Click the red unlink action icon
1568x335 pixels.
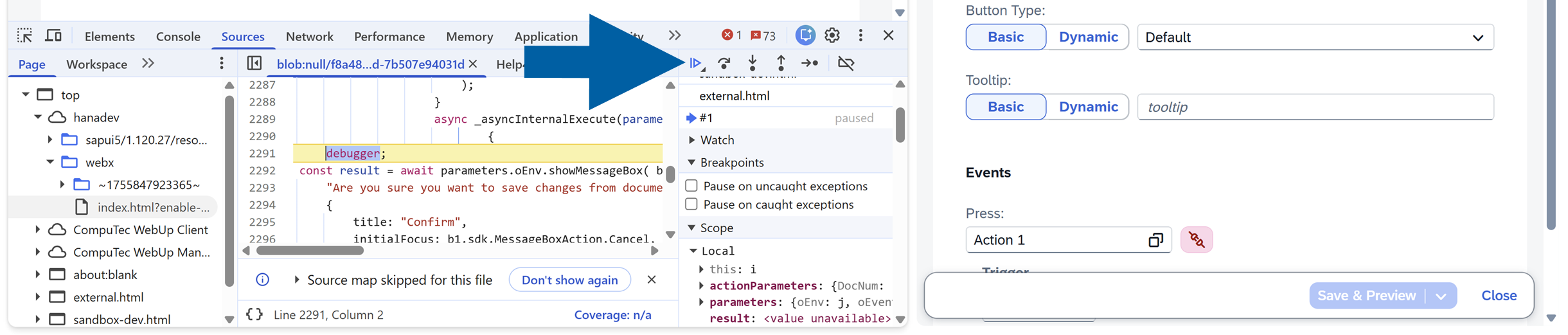[x=1197, y=240]
